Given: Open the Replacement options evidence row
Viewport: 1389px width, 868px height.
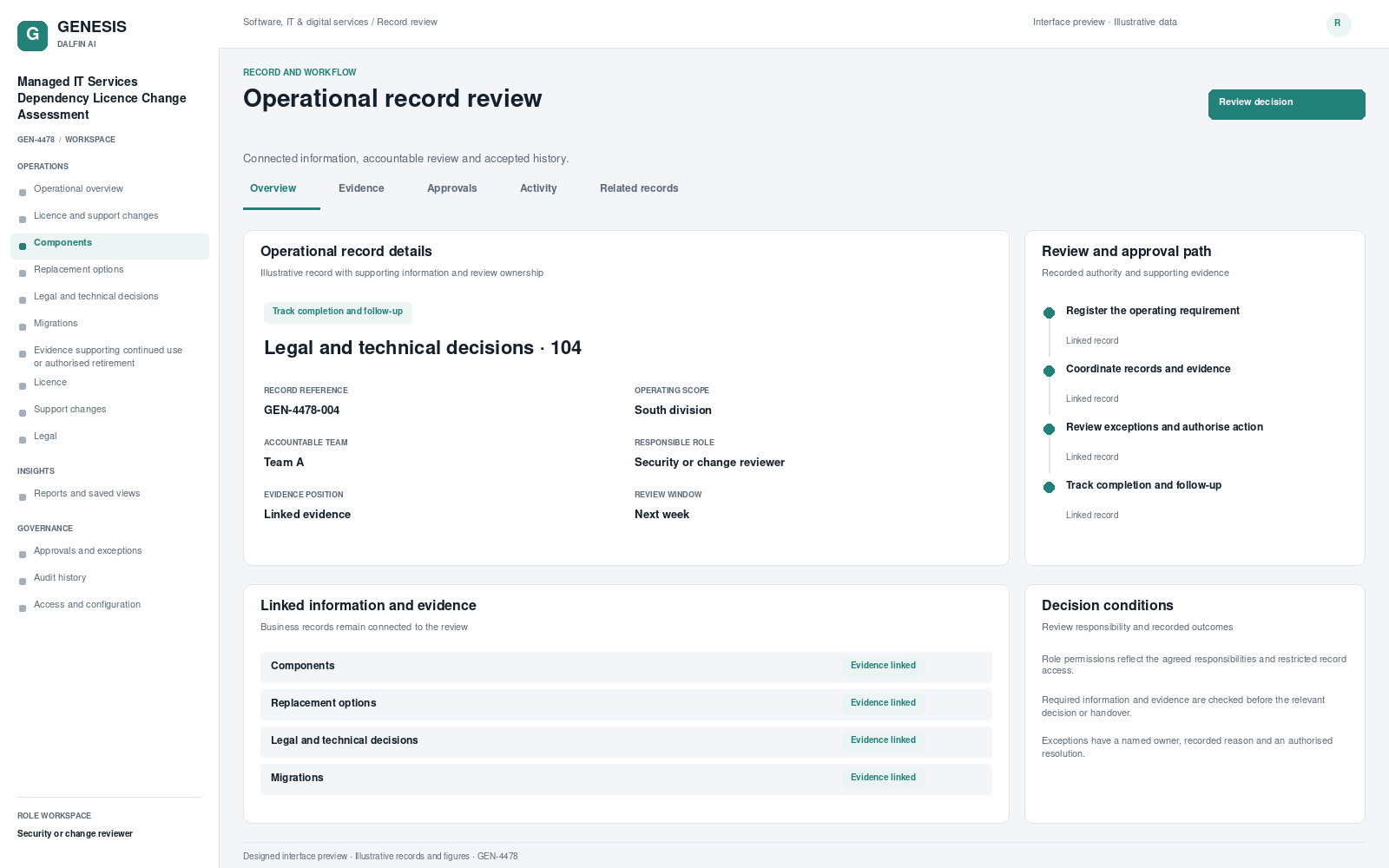Looking at the screenshot, I should tap(626, 704).
